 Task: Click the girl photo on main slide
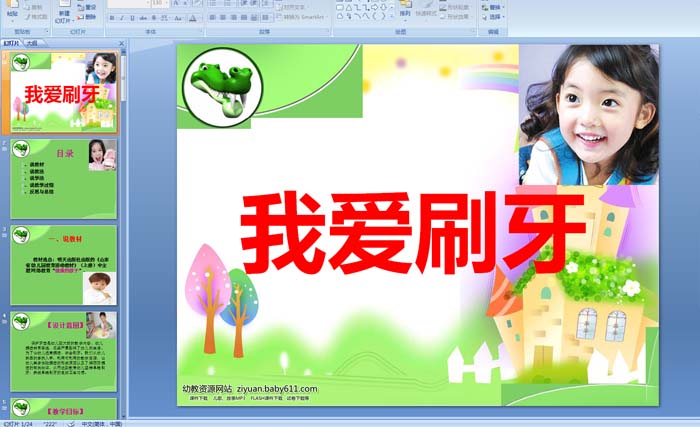point(589,115)
